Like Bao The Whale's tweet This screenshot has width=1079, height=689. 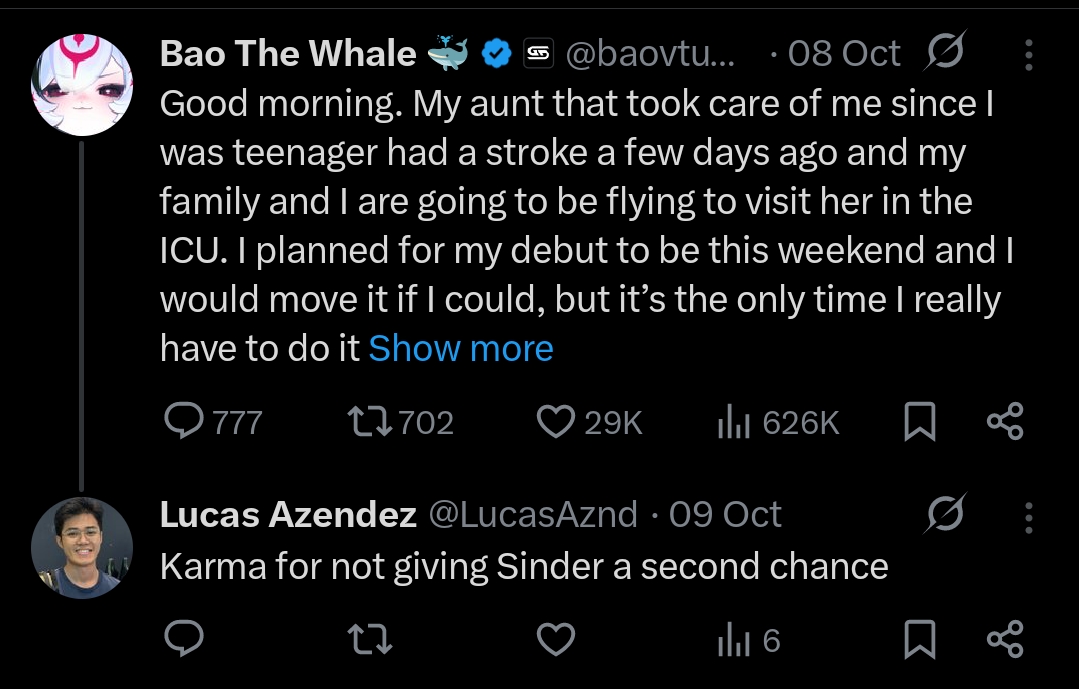556,422
